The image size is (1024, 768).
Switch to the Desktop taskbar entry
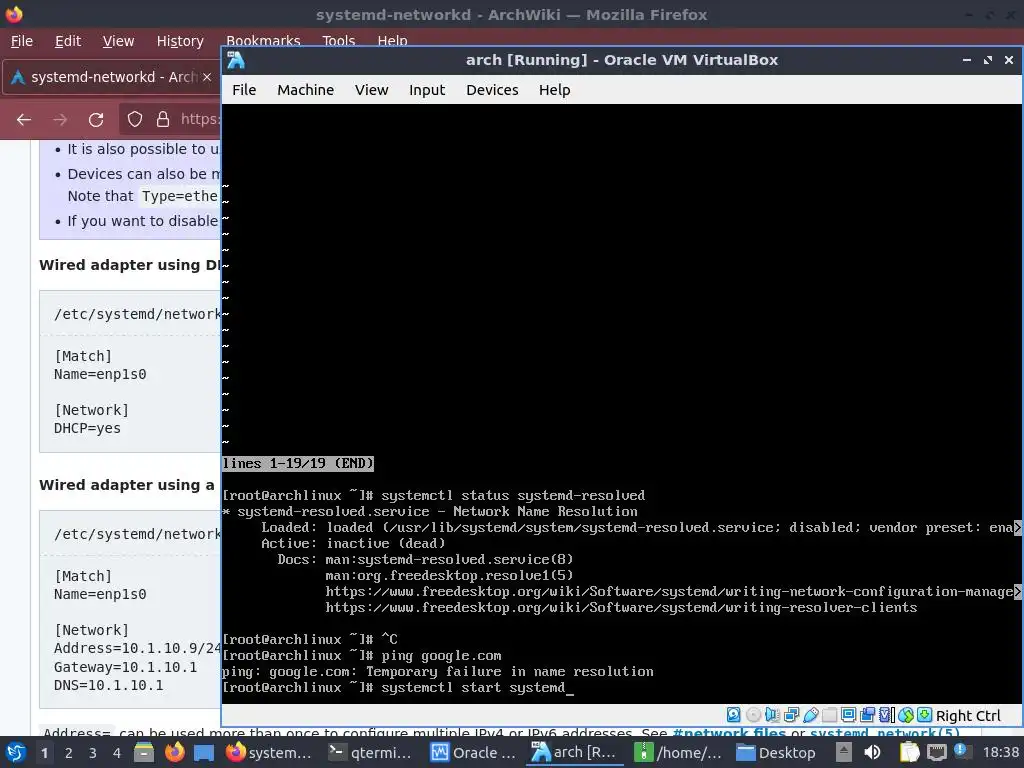pos(776,752)
